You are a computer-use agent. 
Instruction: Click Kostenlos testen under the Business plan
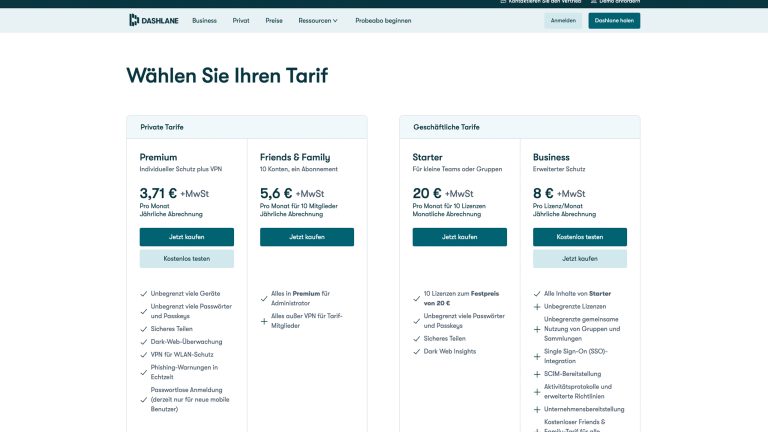[580, 237]
